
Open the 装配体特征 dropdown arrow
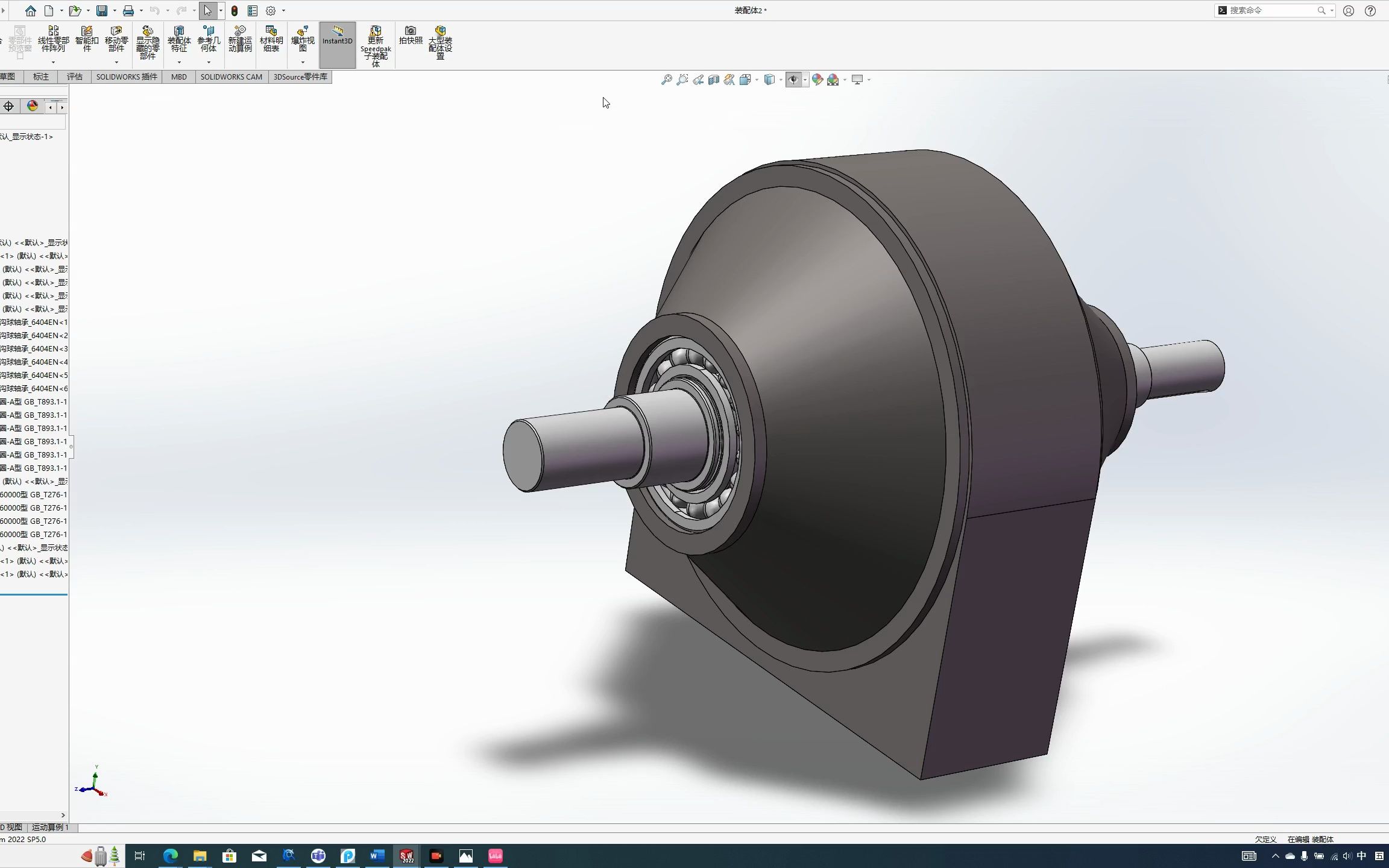(x=178, y=61)
